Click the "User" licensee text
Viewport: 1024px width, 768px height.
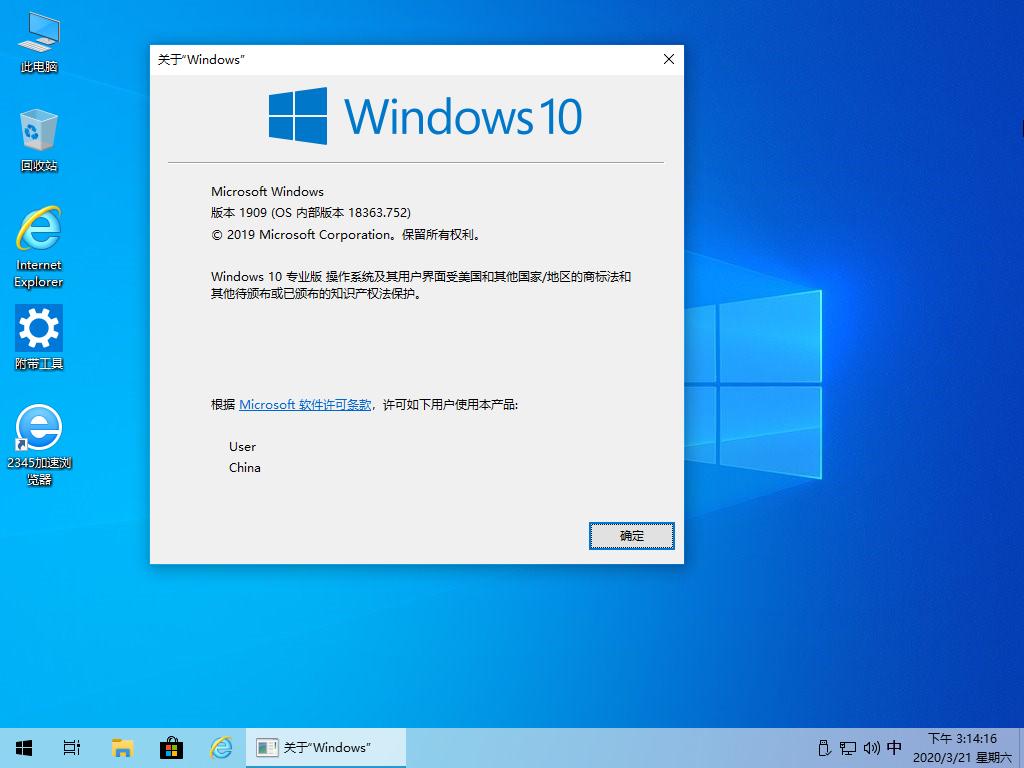coord(242,447)
